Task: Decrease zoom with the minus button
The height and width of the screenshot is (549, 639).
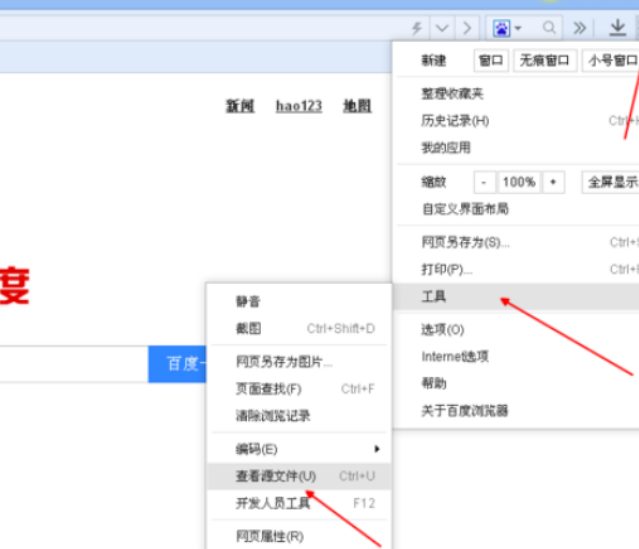Action: pos(484,182)
